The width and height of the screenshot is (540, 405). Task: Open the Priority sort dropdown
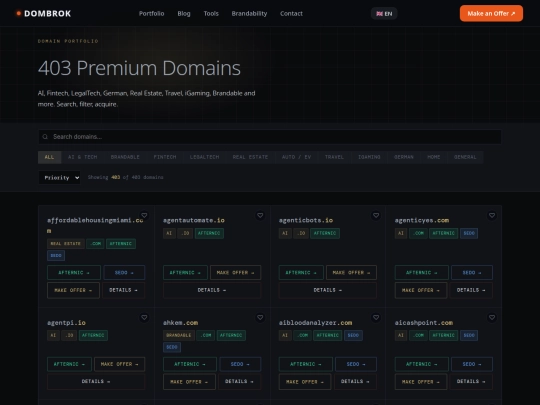59,177
